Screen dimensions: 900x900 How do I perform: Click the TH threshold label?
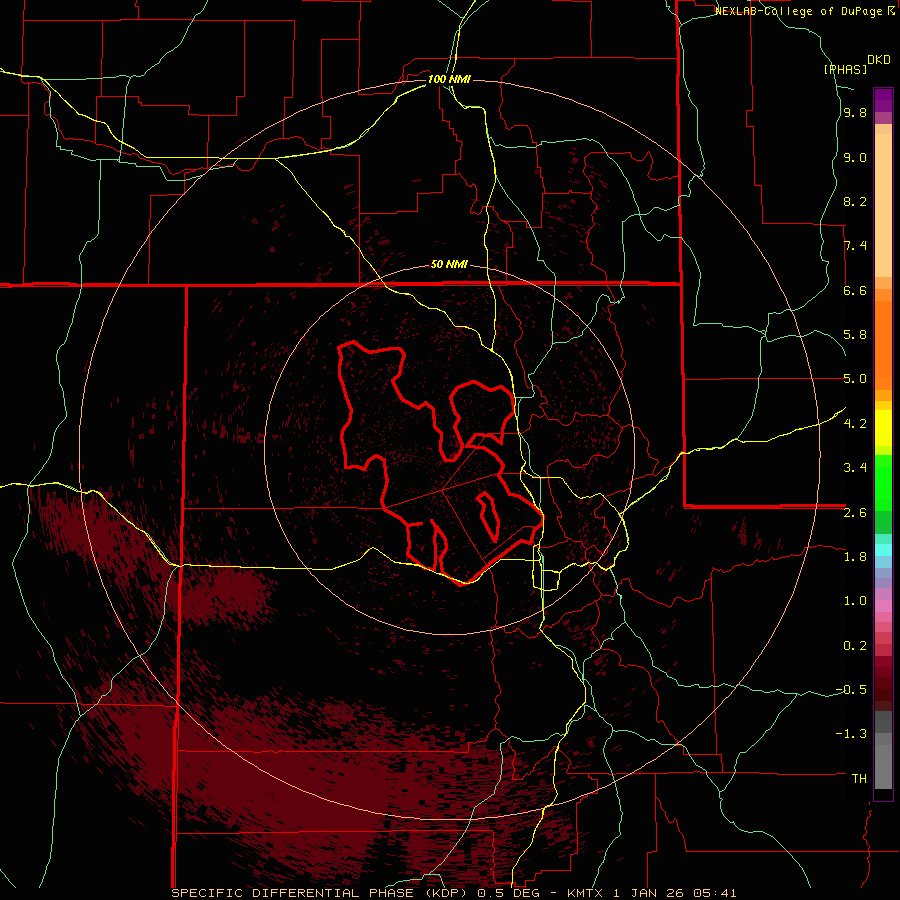(859, 779)
